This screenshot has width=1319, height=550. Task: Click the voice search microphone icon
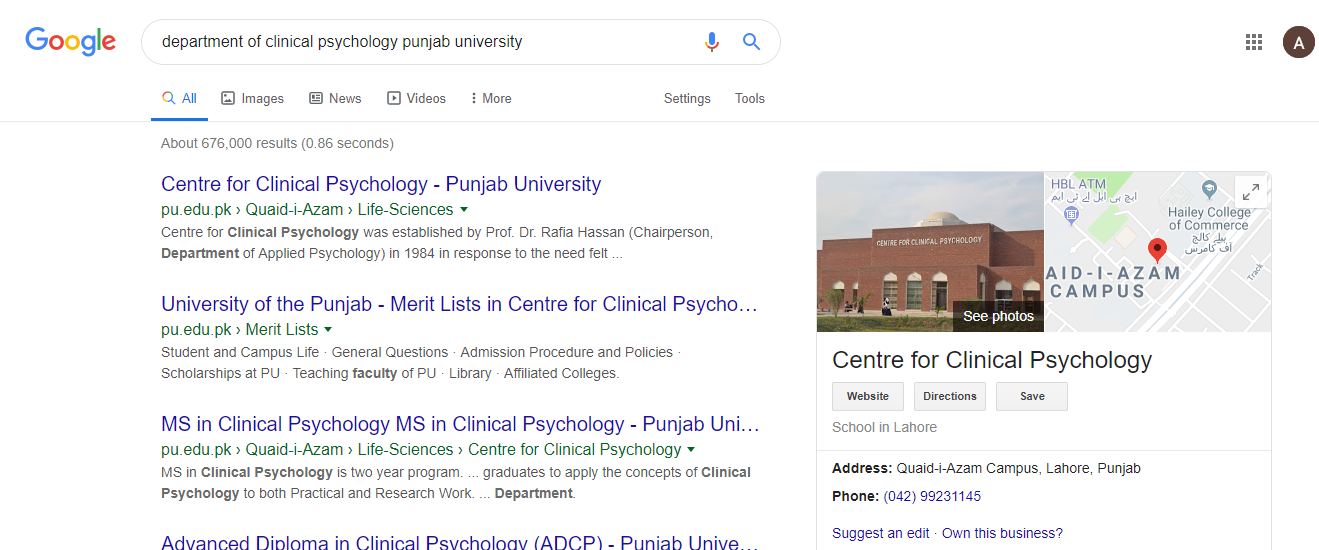click(x=711, y=42)
